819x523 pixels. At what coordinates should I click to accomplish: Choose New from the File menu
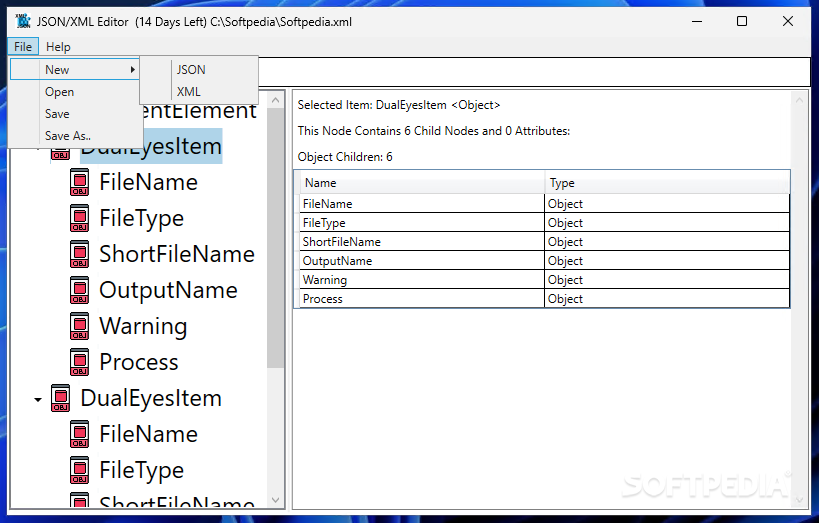click(75, 69)
